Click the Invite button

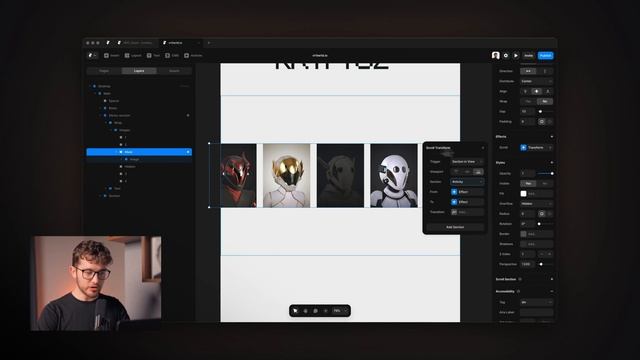[x=529, y=56]
